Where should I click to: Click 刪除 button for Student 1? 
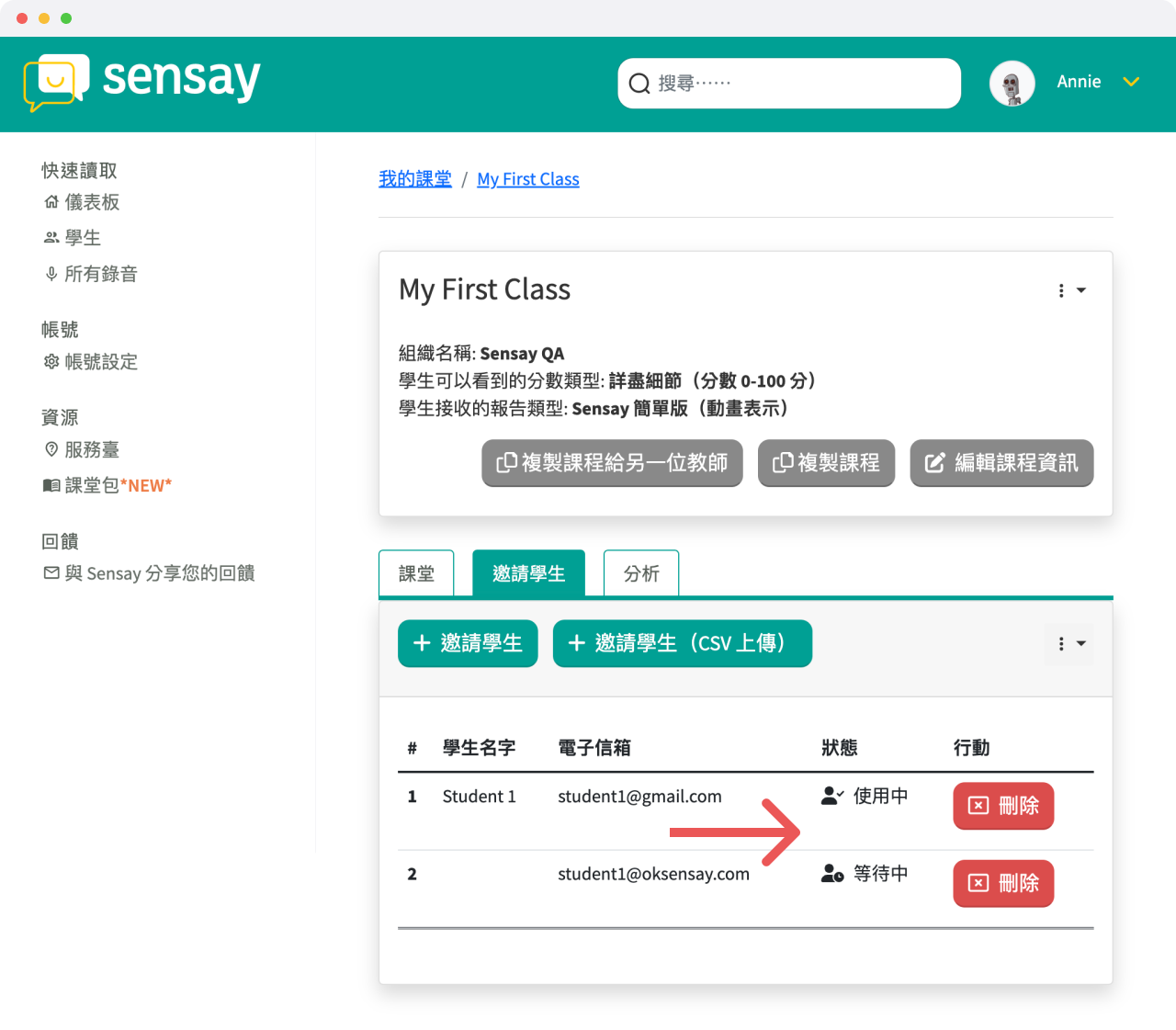(x=1003, y=806)
